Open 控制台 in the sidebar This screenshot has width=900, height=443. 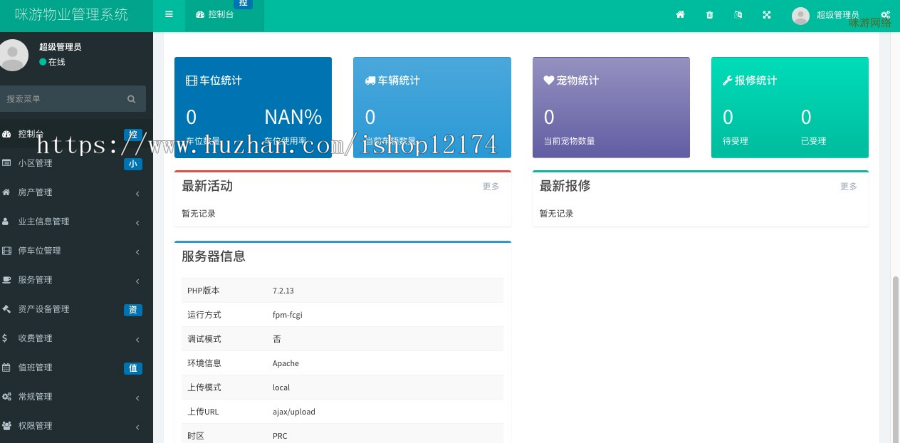[x=76, y=134]
